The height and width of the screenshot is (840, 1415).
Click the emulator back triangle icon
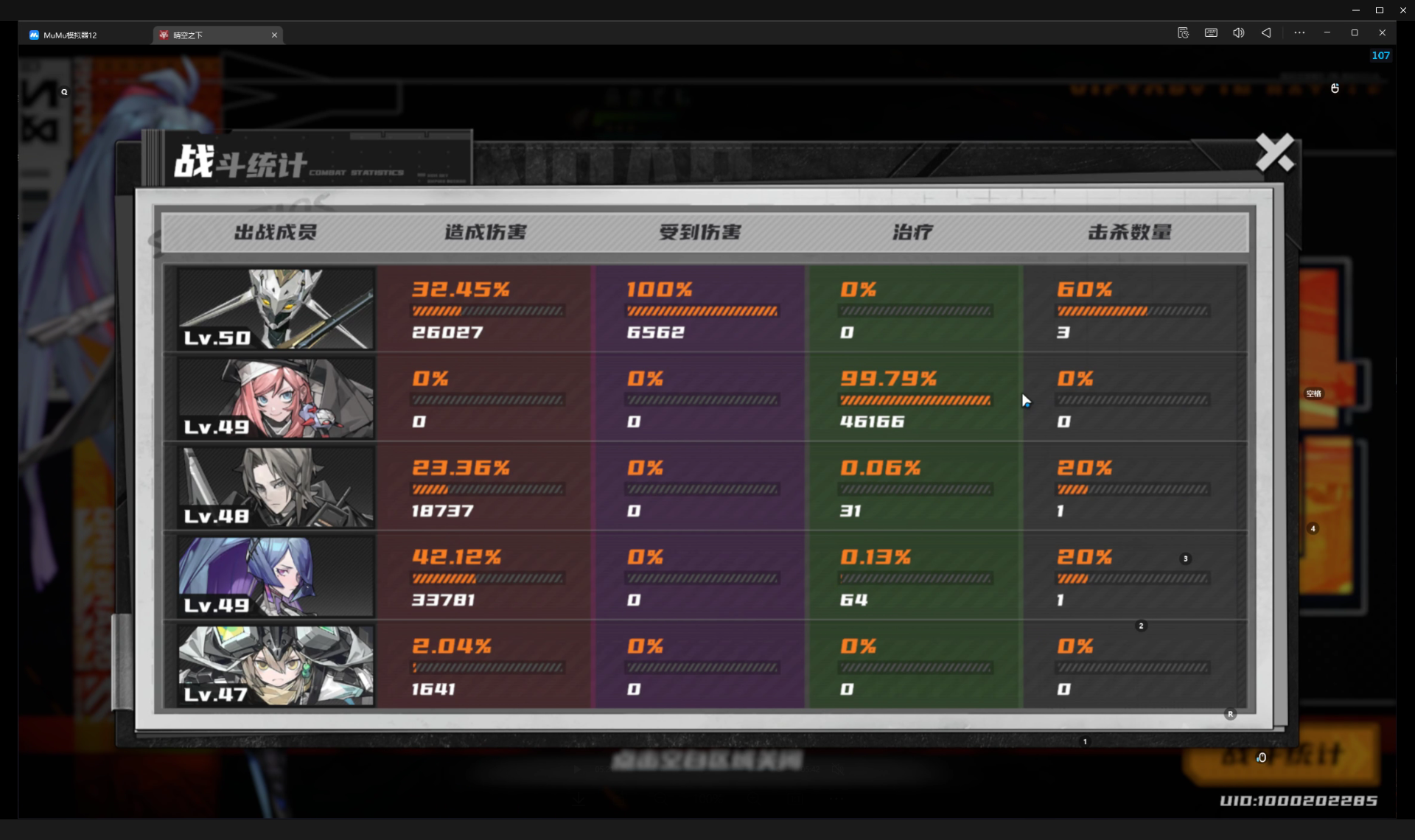pos(1266,32)
